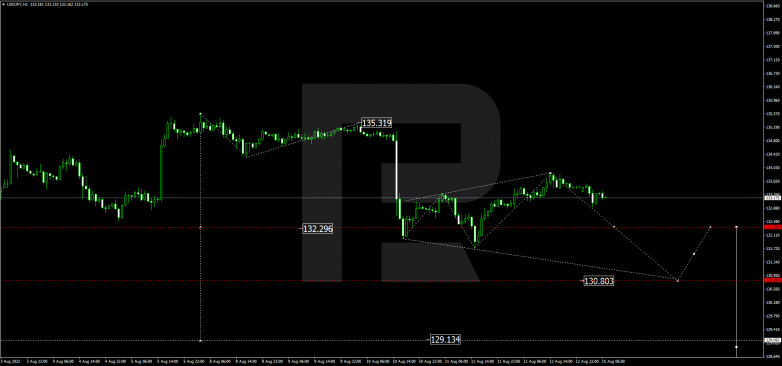This screenshot has height=366, width=782.
Task: Open the chart menu triangle beside USDJPY,H1
Action: point(3,4)
